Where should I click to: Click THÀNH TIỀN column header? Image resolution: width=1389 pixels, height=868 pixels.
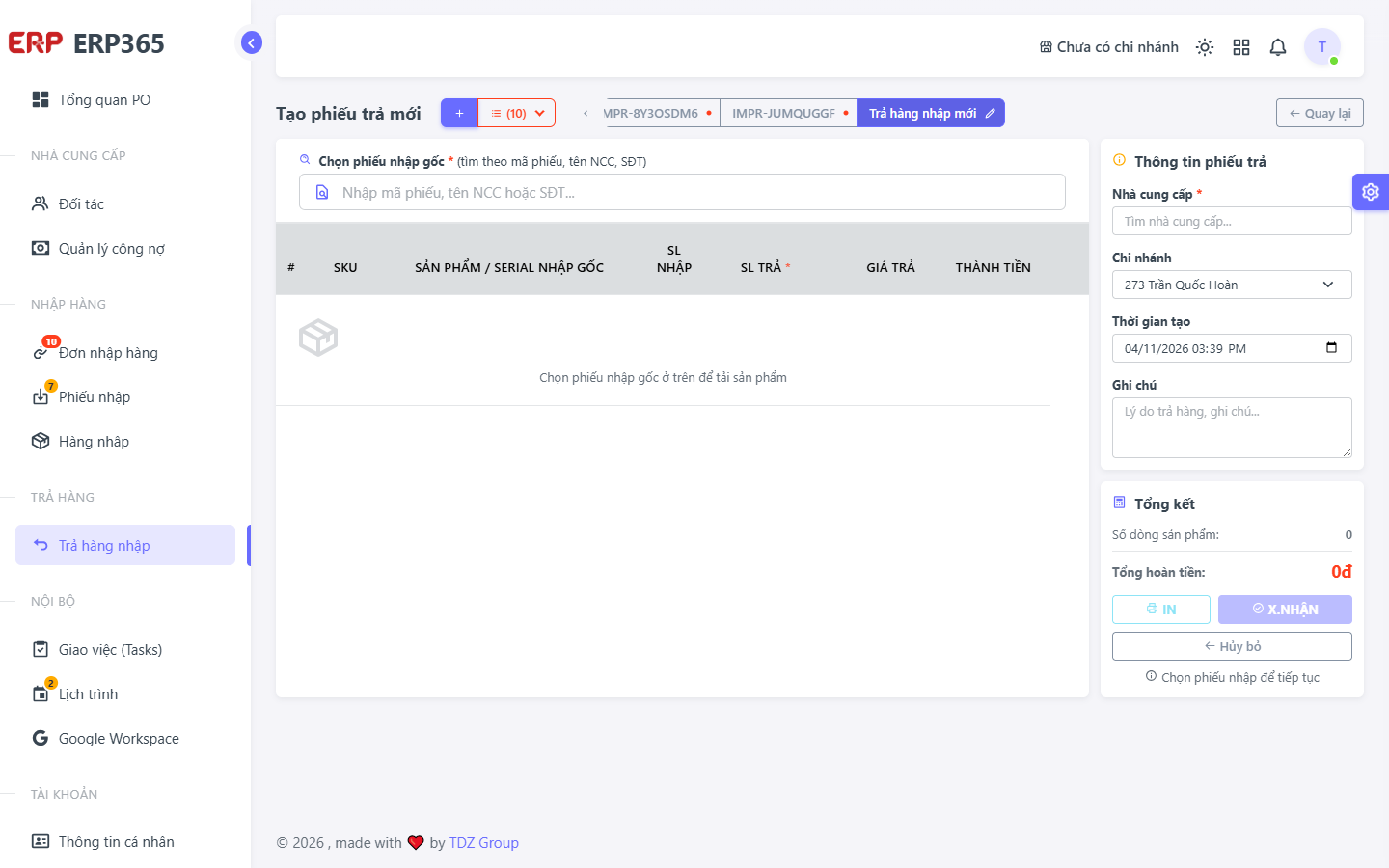tap(993, 267)
